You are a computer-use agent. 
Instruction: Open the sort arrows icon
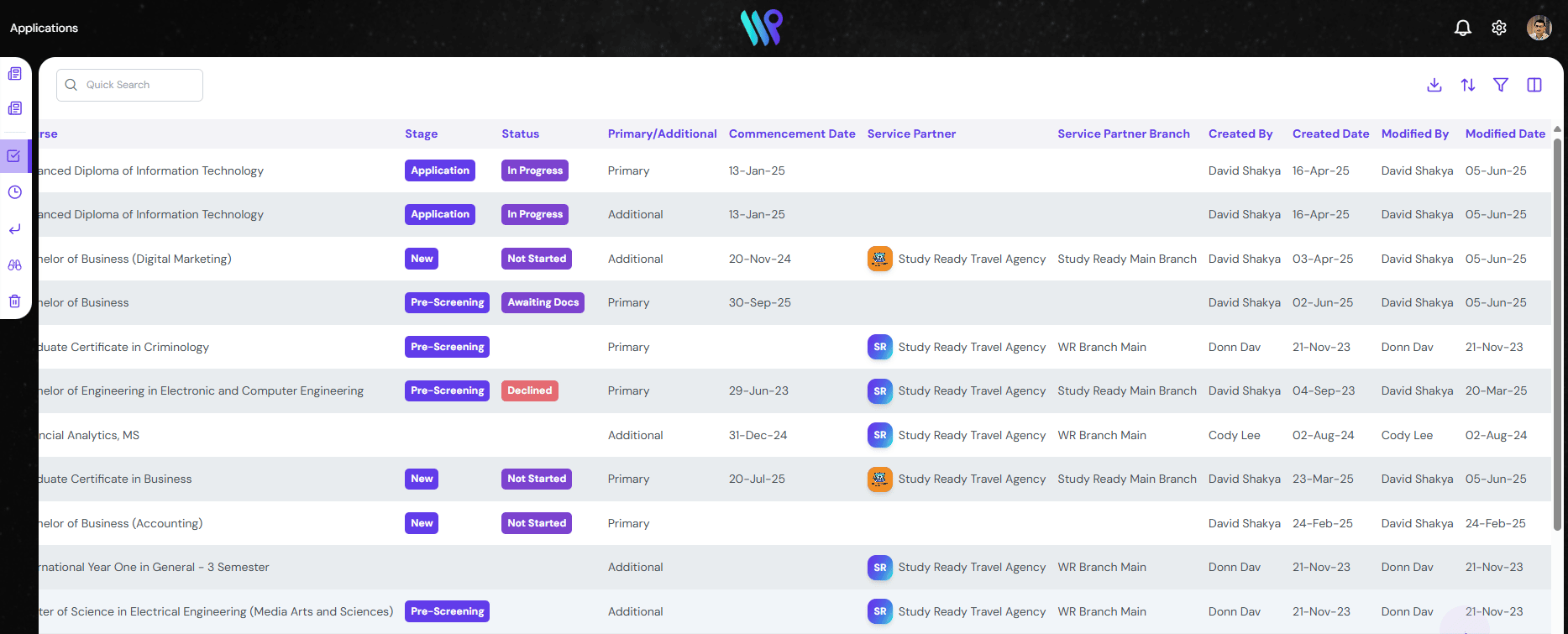click(1467, 85)
